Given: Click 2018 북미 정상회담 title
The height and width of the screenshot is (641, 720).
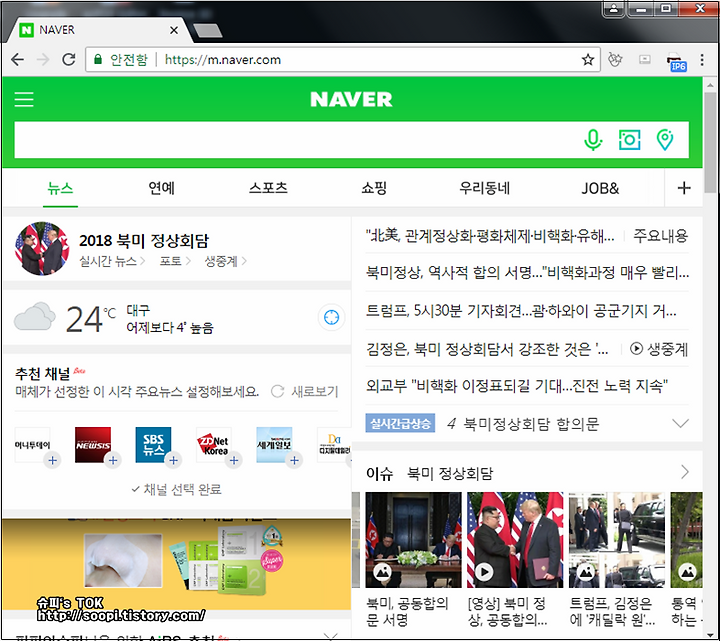Looking at the screenshot, I should click(x=144, y=241).
